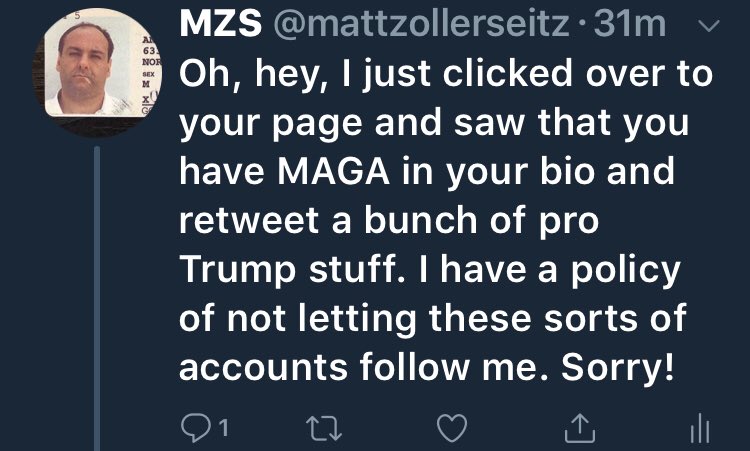Expand the tweet options chevron
This screenshot has width=750, height=451.
click(707, 27)
